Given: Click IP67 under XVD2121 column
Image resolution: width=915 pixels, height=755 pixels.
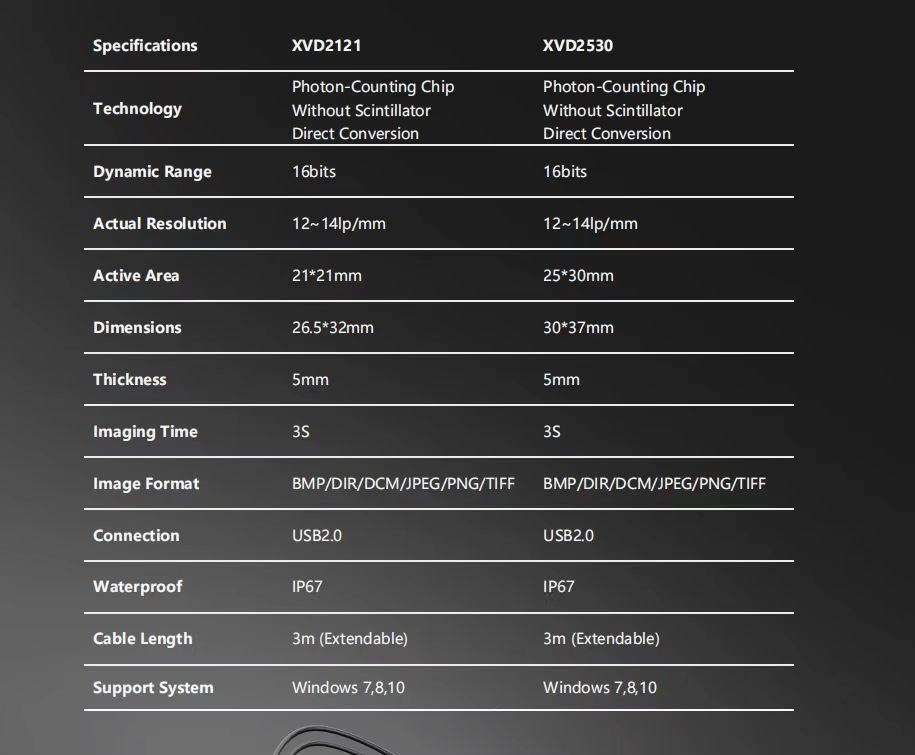Looking at the screenshot, I should pyautogui.click(x=307, y=586).
